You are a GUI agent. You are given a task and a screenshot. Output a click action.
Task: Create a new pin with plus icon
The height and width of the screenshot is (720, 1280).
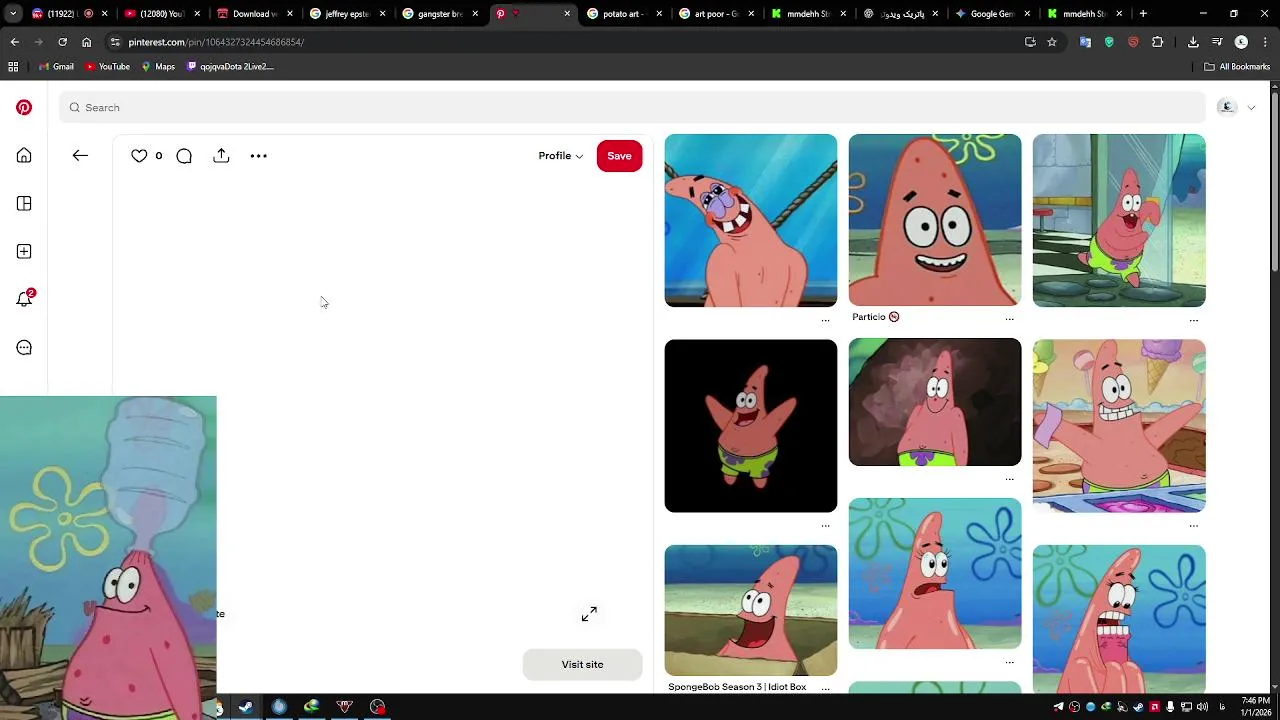coord(24,251)
